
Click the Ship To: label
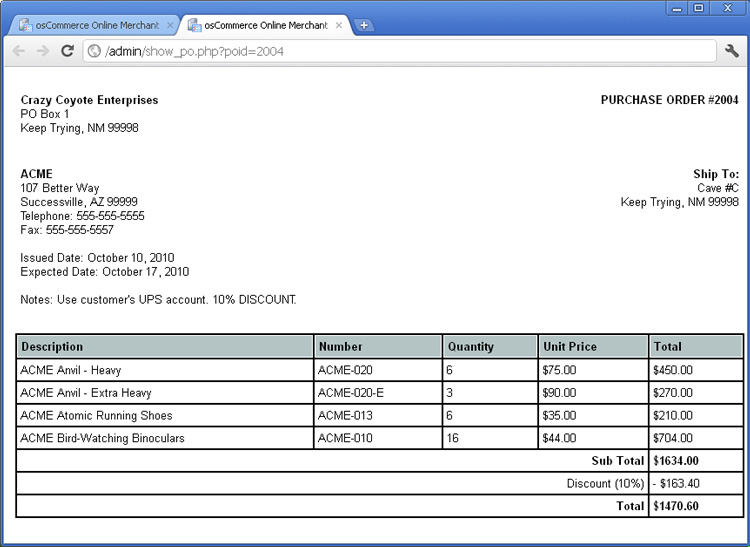[716, 174]
